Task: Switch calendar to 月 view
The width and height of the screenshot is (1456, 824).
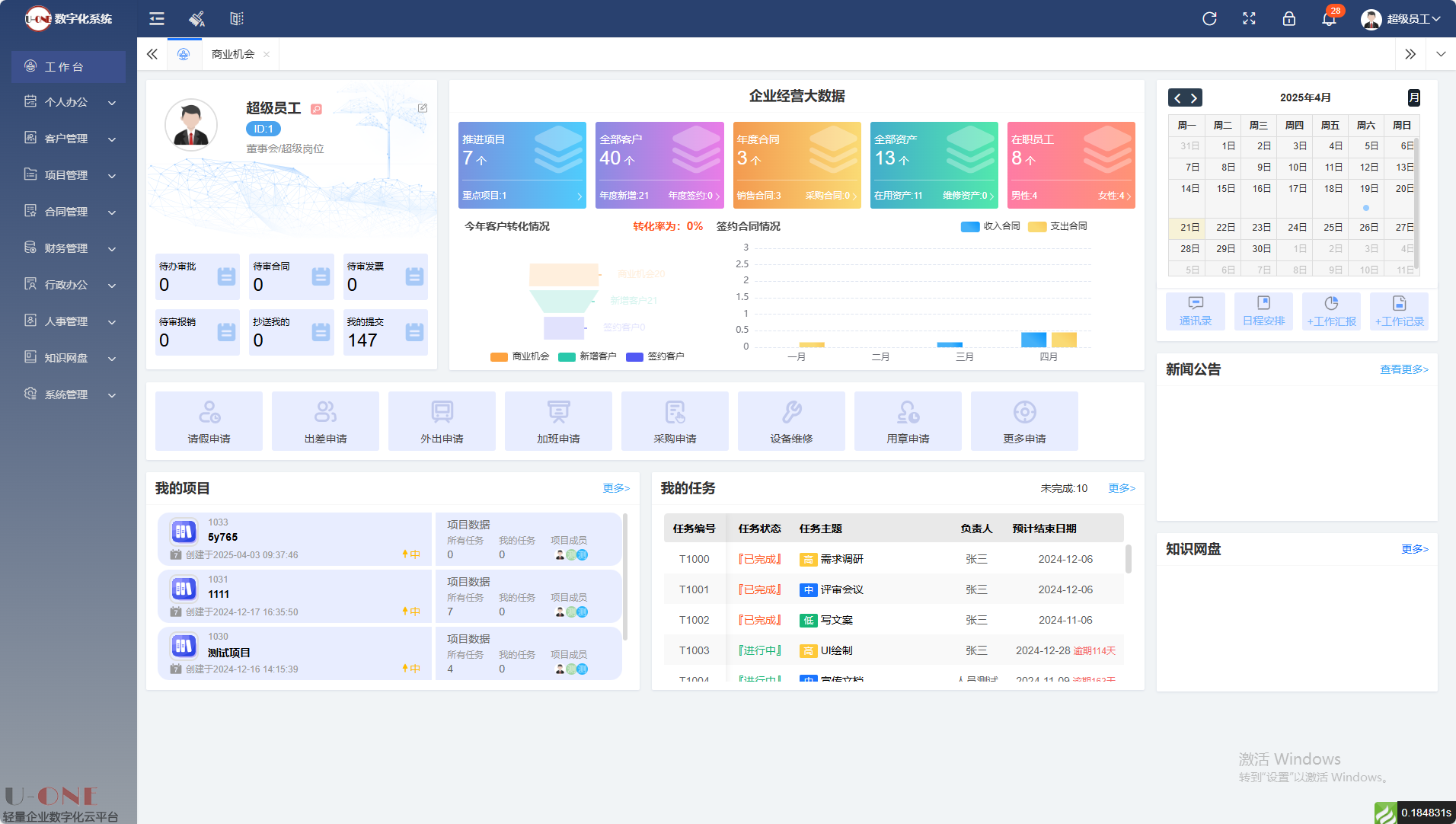Action: 1413,97
